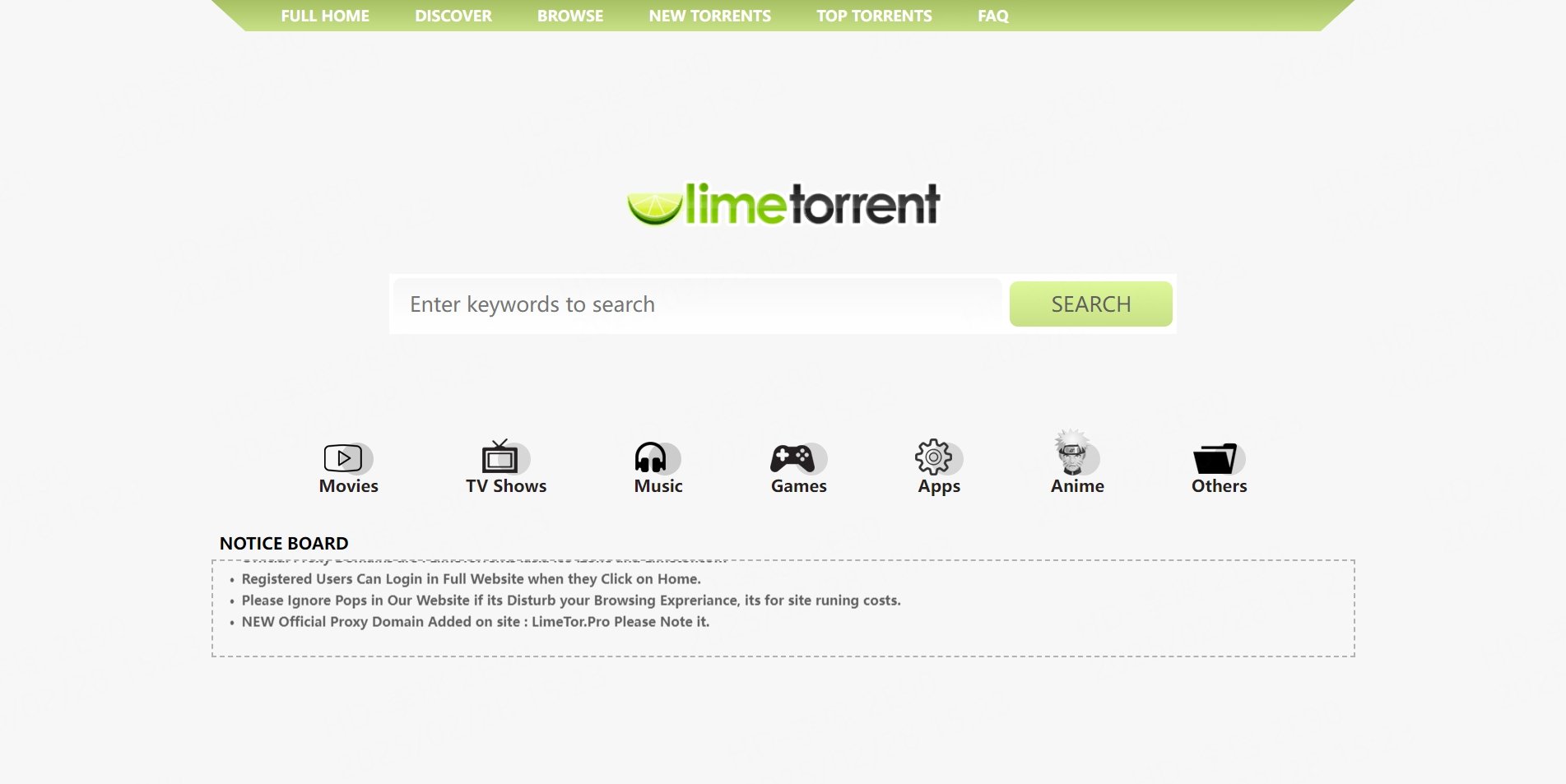The height and width of the screenshot is (784, 1566).
Task: Open the TV Shows television icon
Action: click(505, 457)
